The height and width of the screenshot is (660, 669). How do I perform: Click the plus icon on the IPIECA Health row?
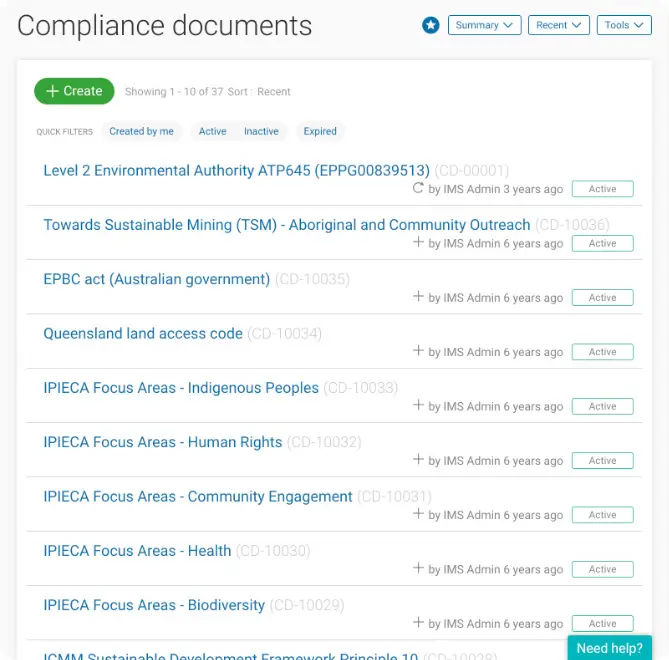[x=418, y=568]
